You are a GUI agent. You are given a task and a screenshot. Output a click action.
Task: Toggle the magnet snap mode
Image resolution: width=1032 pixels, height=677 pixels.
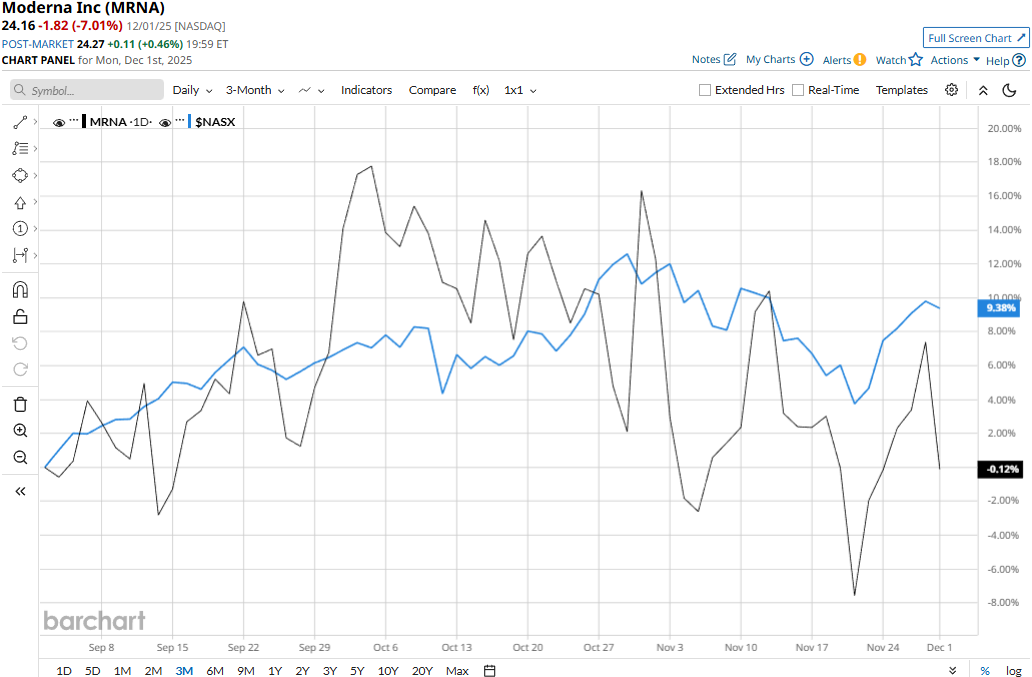click(20, 290)
